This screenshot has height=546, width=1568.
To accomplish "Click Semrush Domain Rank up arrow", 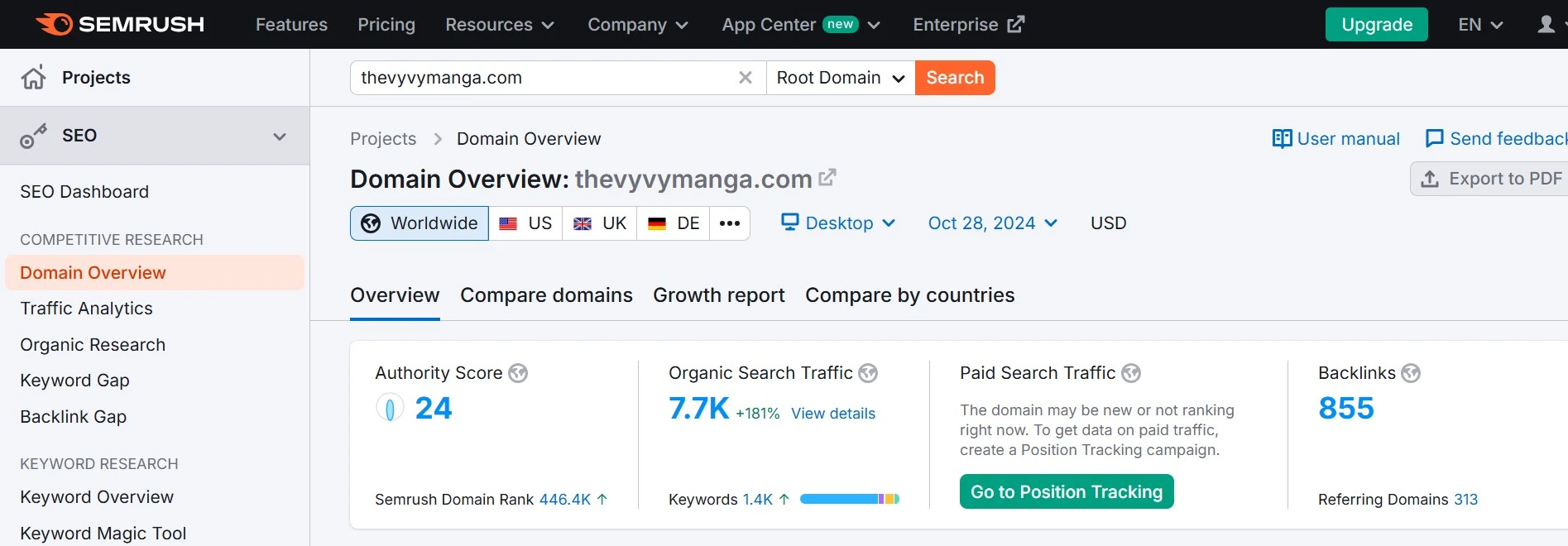I will tap(602, 499).
